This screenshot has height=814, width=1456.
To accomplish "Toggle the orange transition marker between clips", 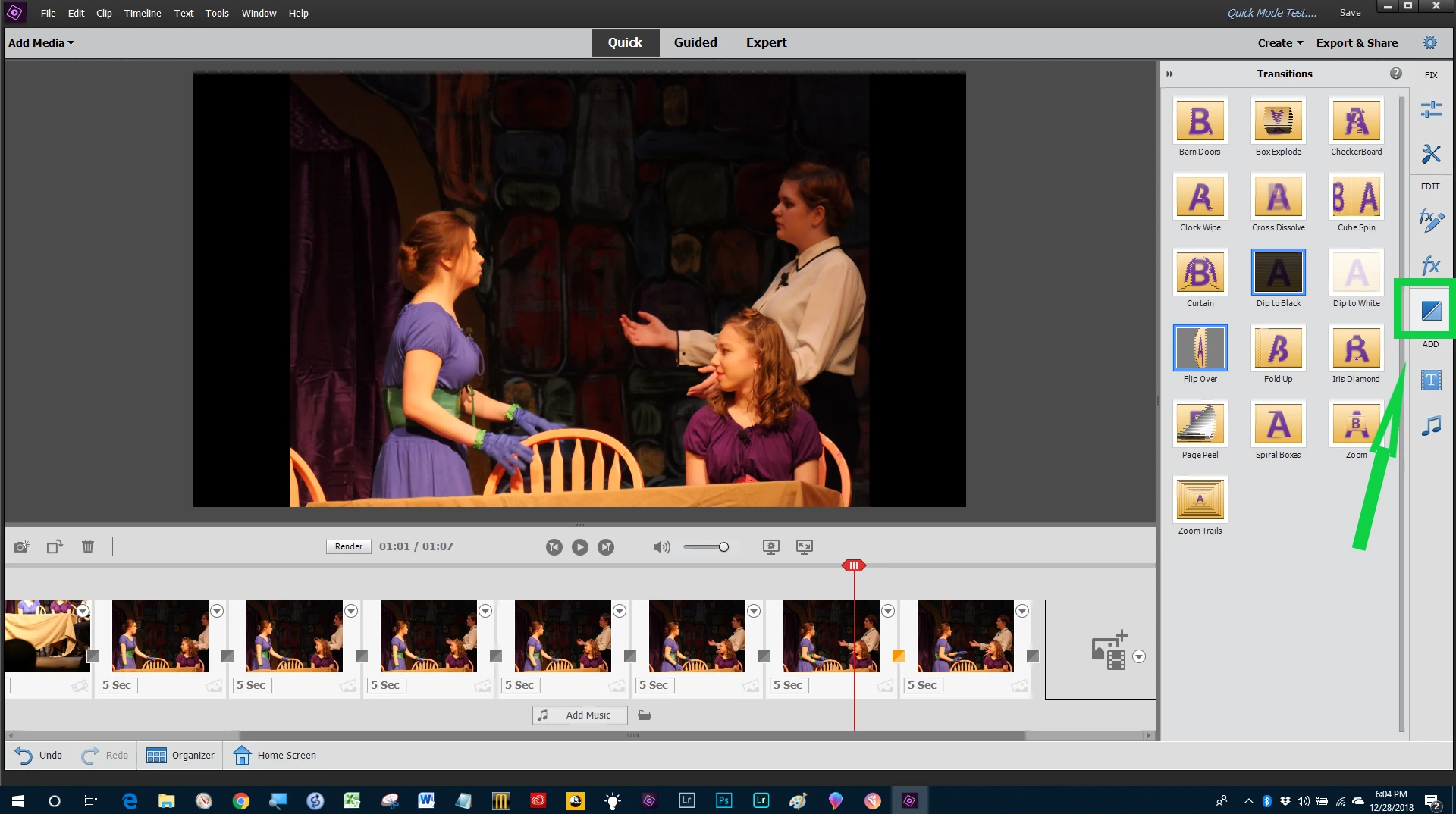I will click(899, 656).
